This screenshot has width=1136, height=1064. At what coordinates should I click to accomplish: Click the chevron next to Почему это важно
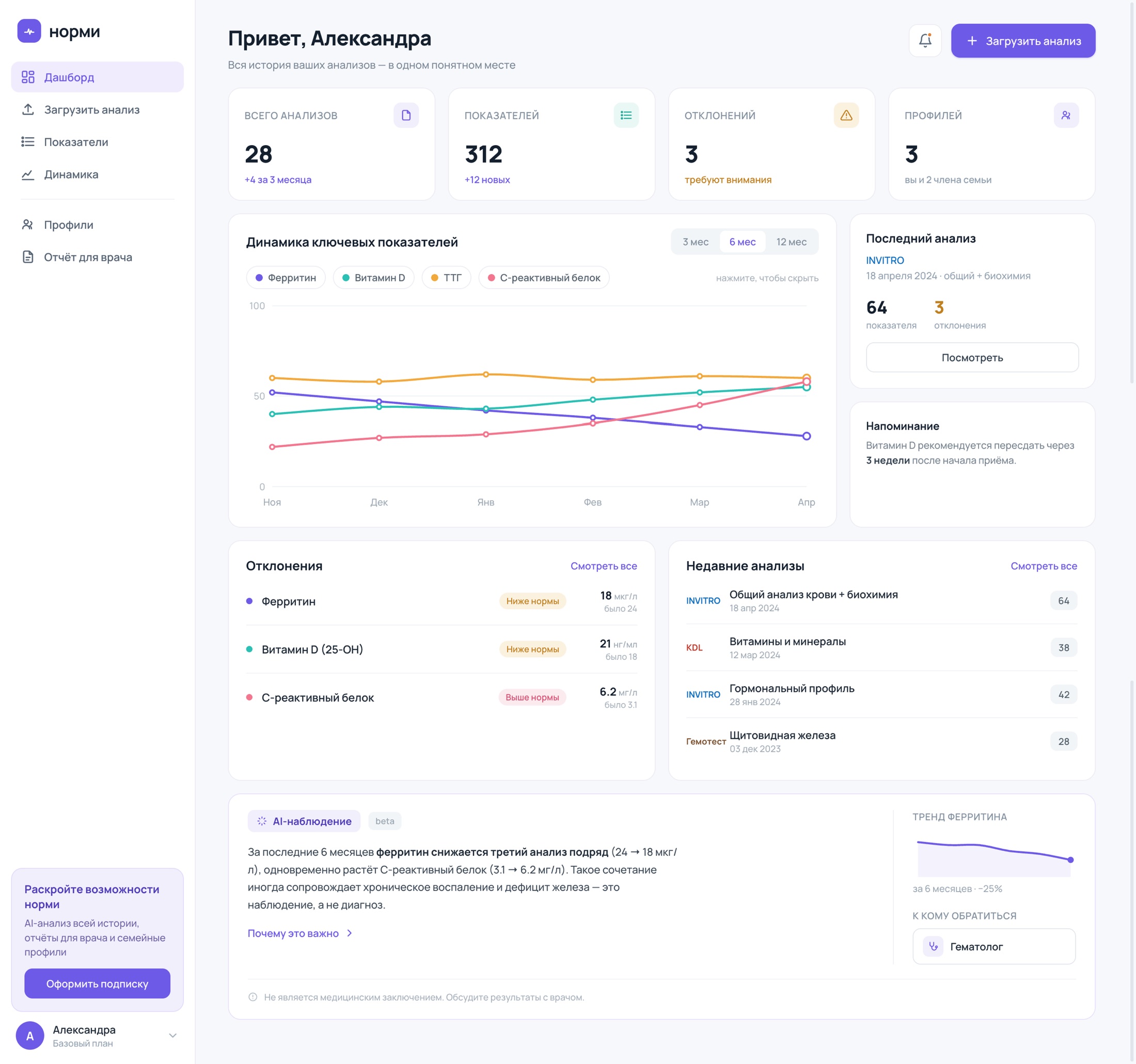click(350, 933)
